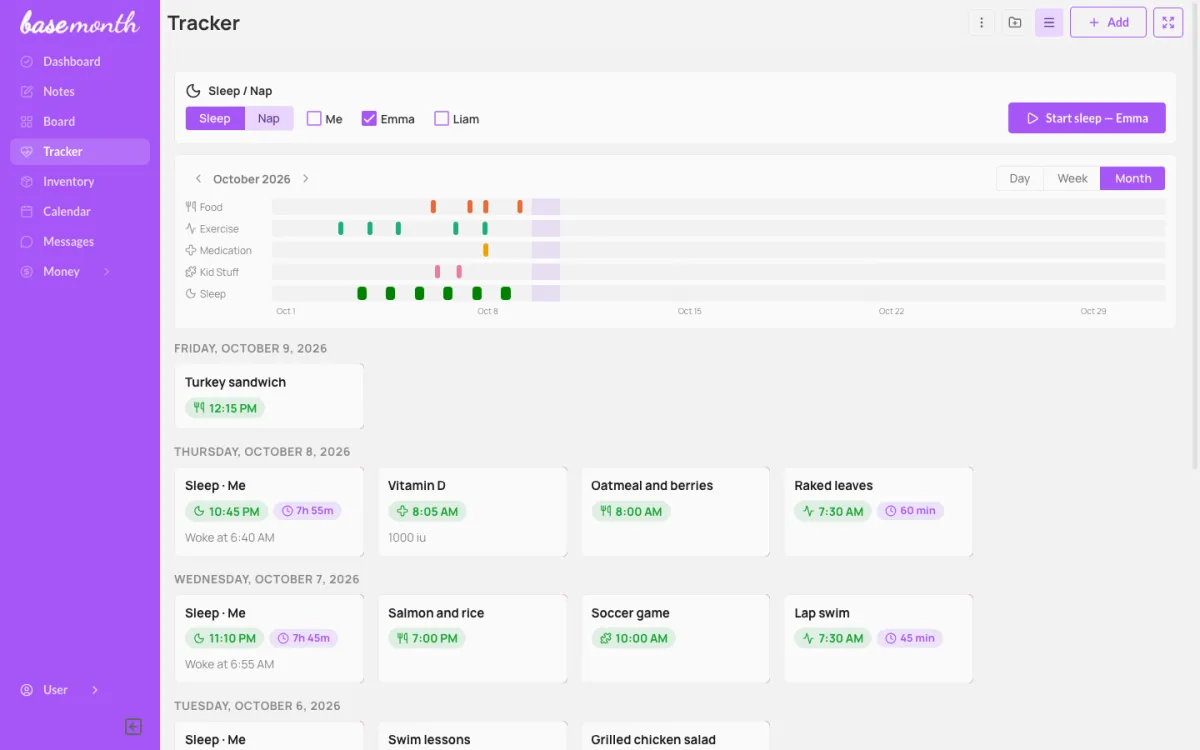This screenshot has width=1200, height=750.
Task: Open the Grilled chicken salad entry
Action: click(x=675, y=736)
